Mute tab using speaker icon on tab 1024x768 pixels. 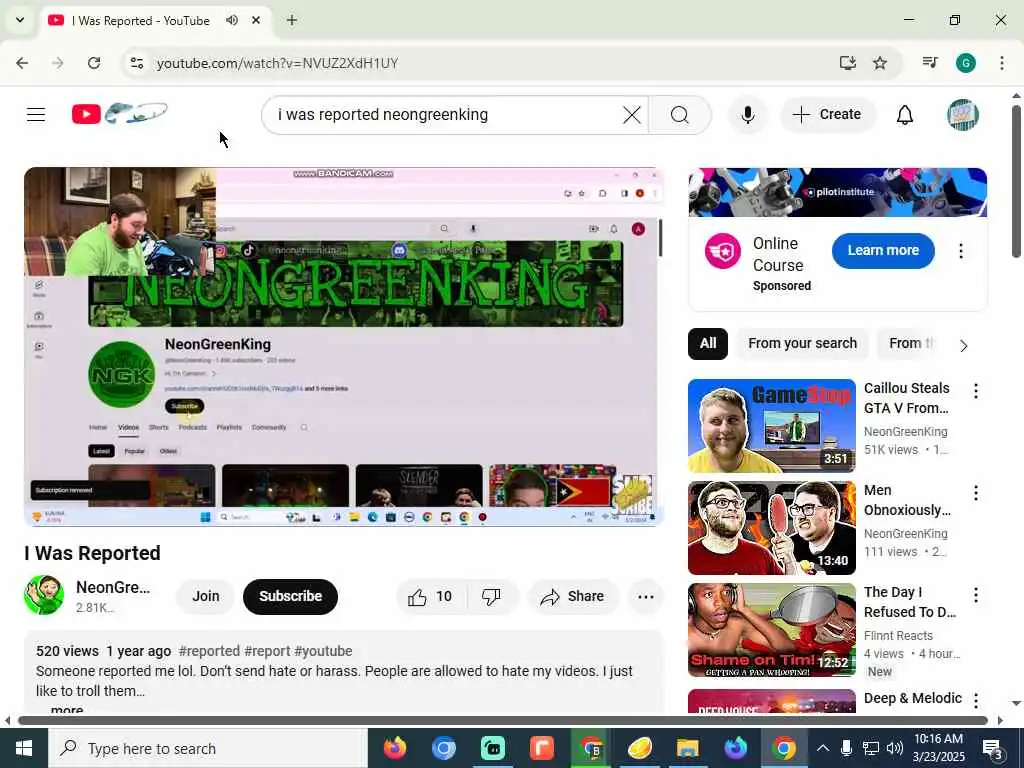pos(232,20)
